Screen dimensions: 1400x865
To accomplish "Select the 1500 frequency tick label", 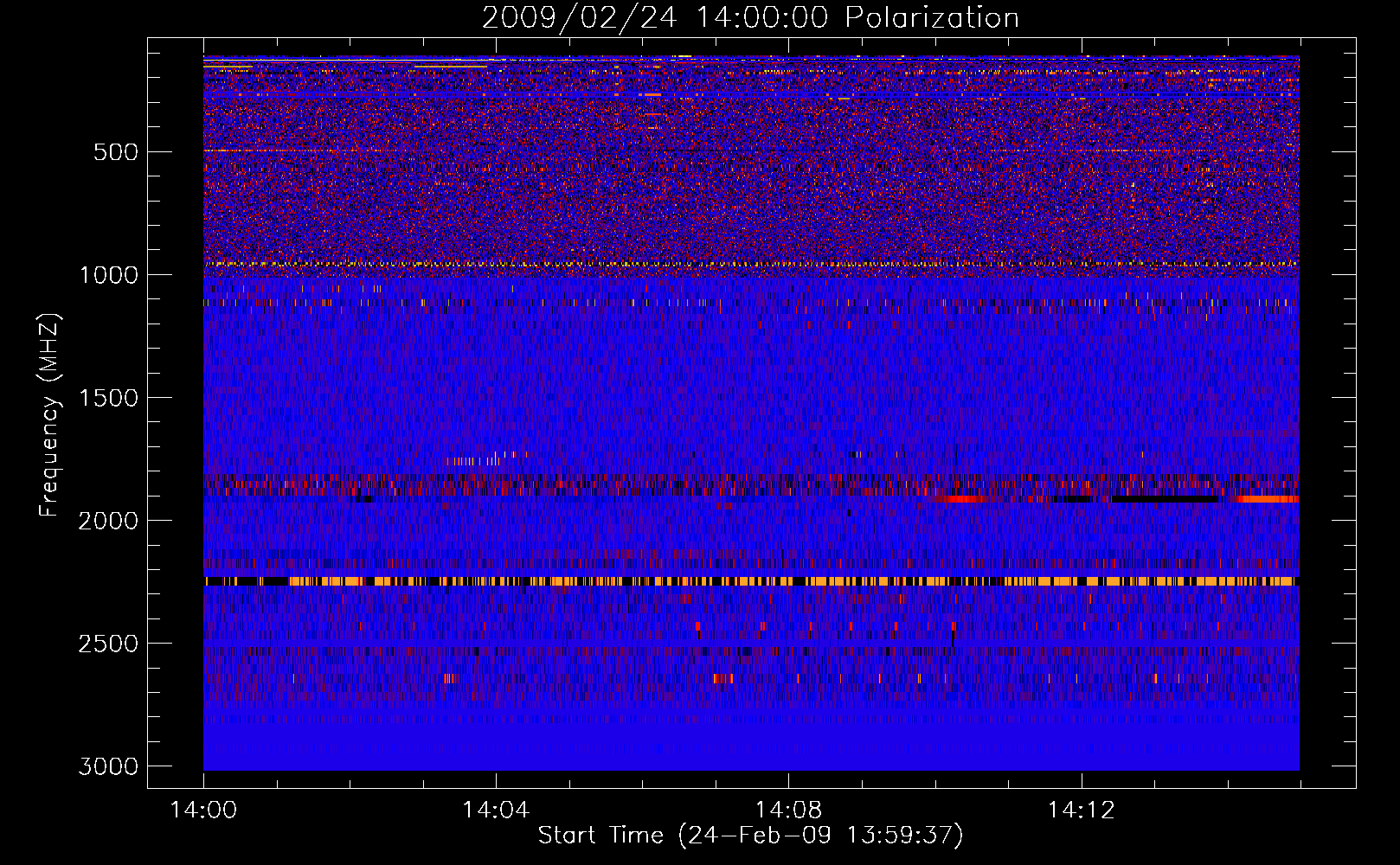I will (x=109, y=398).
